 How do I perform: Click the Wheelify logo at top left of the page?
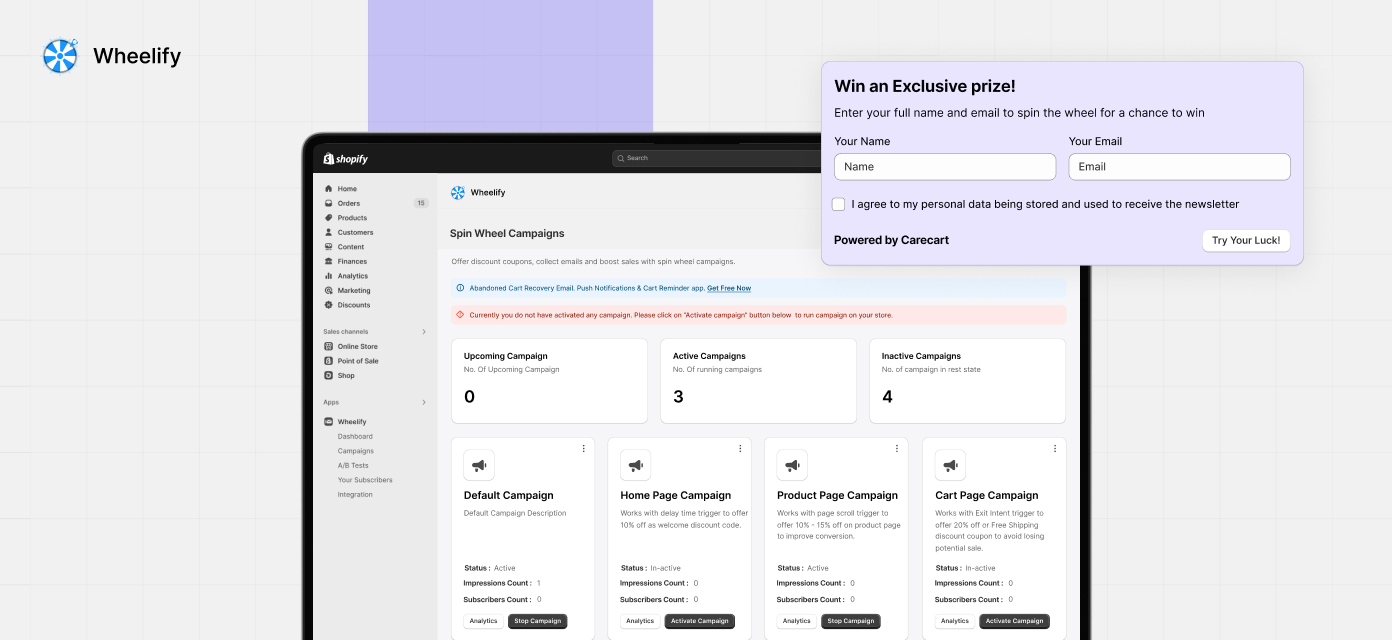[x=60, y=56]
